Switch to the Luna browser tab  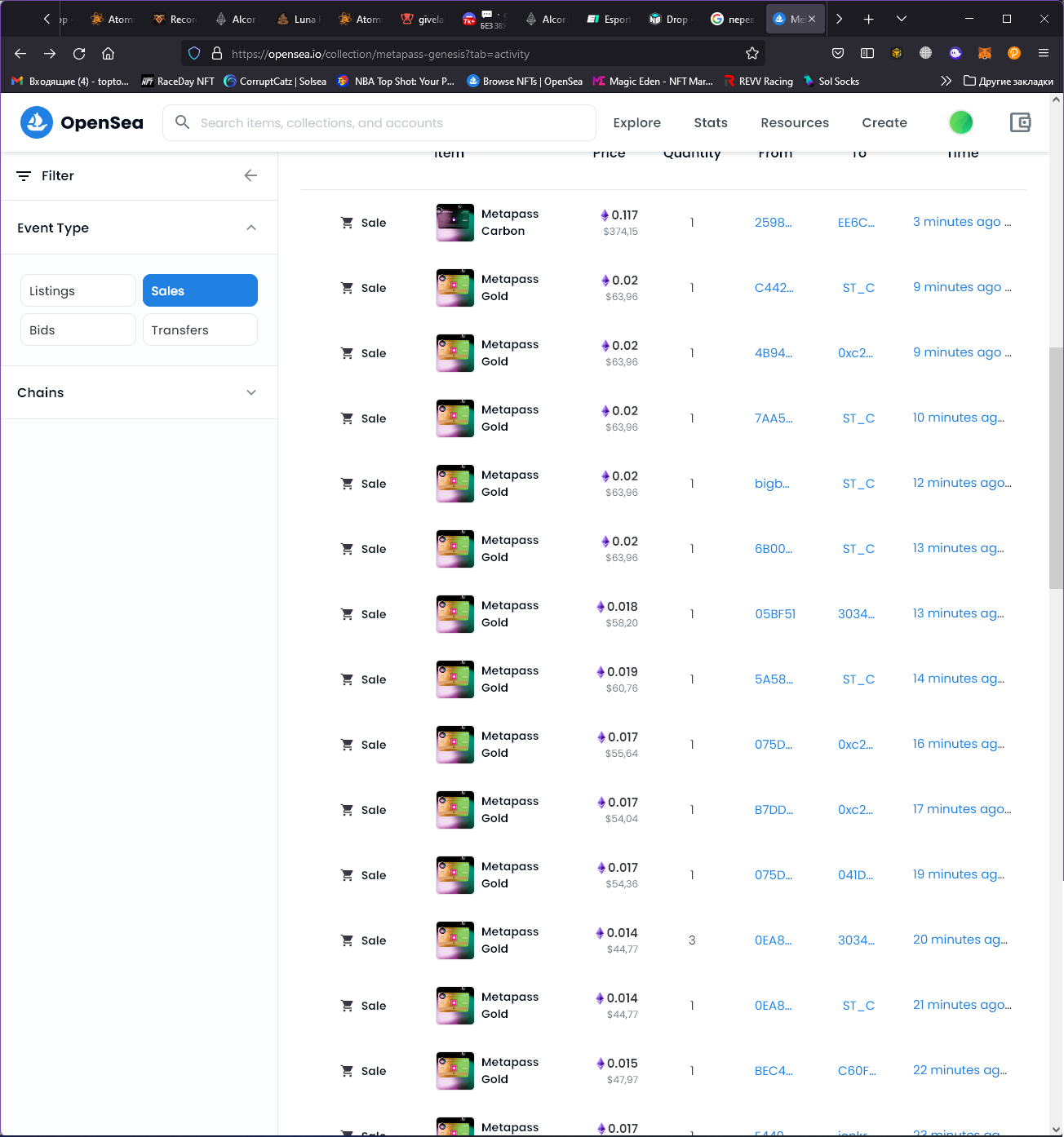coord(299,19)
